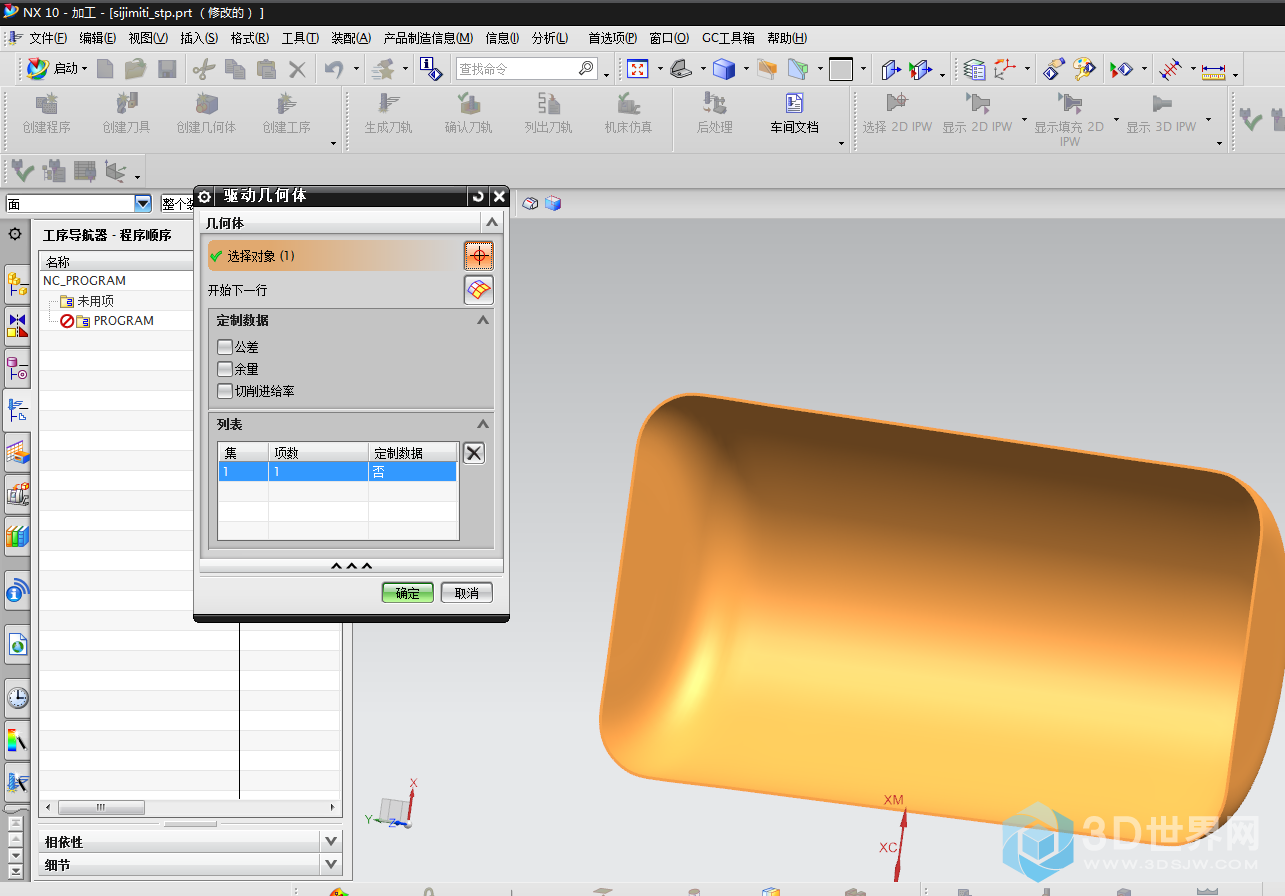Click the reset dialog arrow icon
Viewport: 1285px width, 896px height.
tap(478, 196)
